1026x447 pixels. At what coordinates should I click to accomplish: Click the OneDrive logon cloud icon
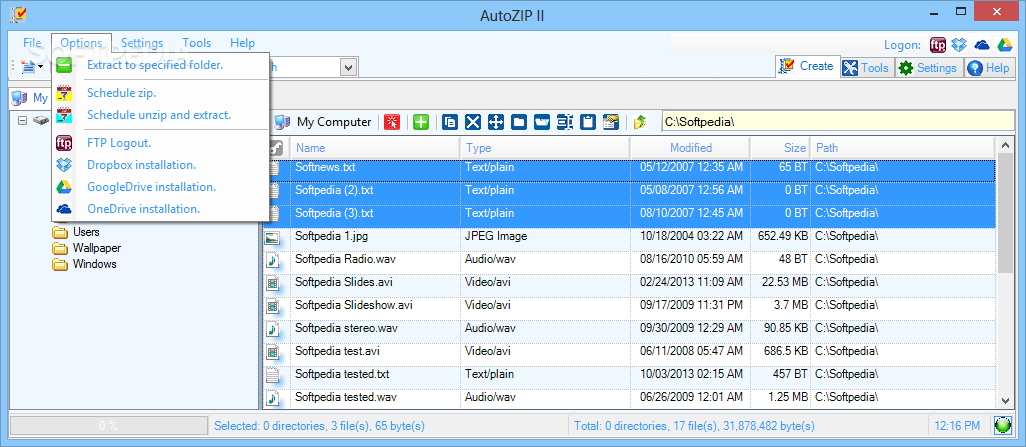982,45
